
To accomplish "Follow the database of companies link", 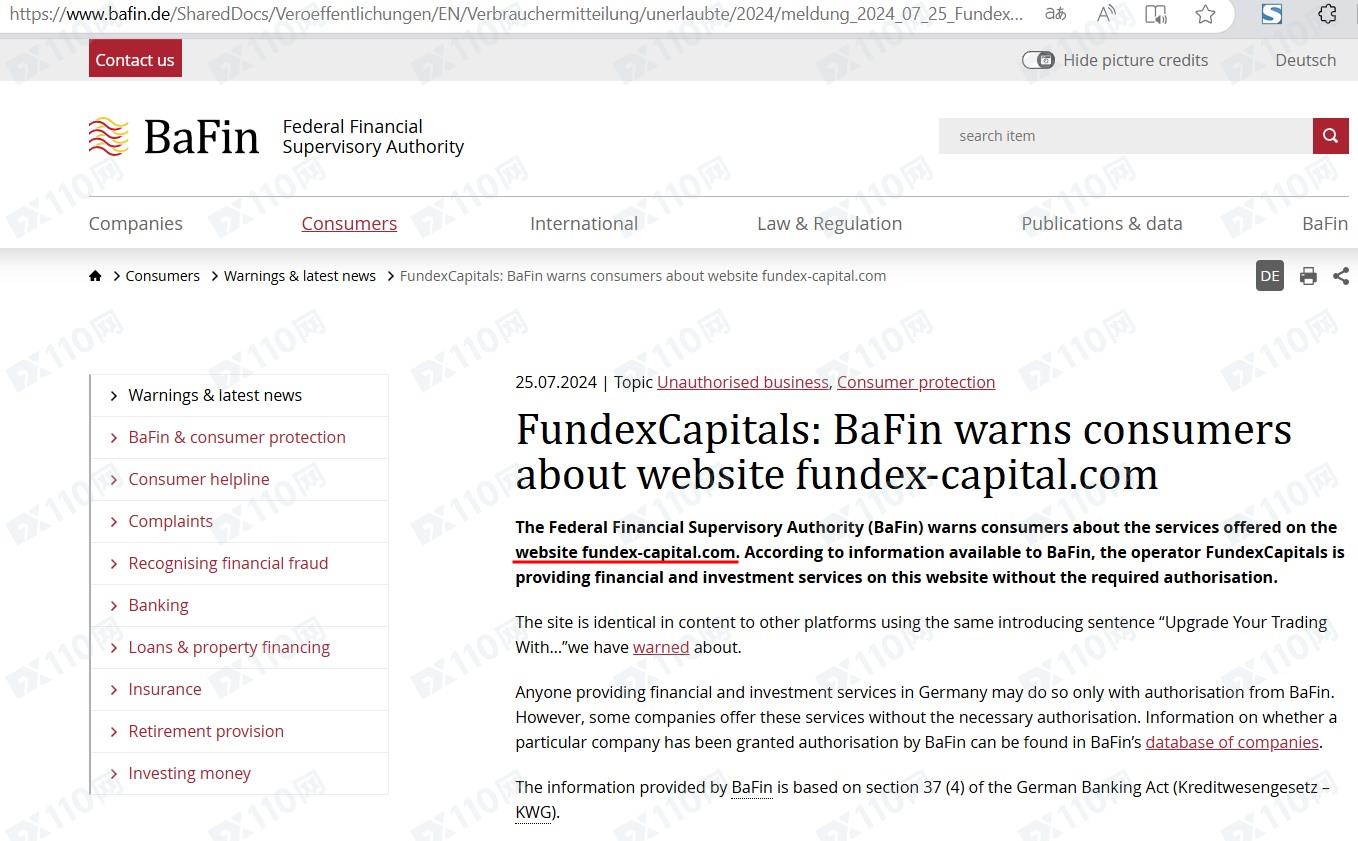I will coord(1231,742).
